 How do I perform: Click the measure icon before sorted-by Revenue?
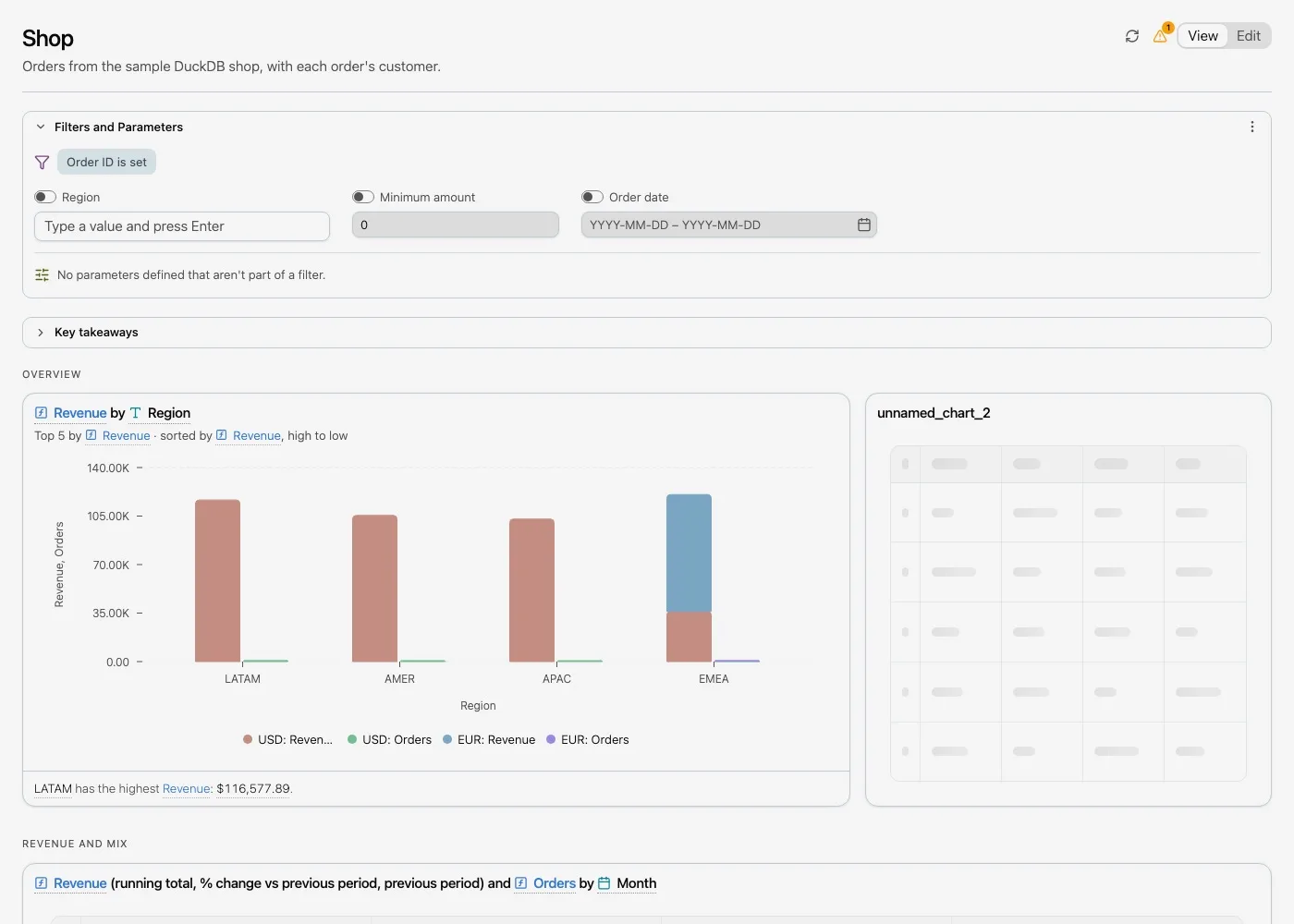221,435
